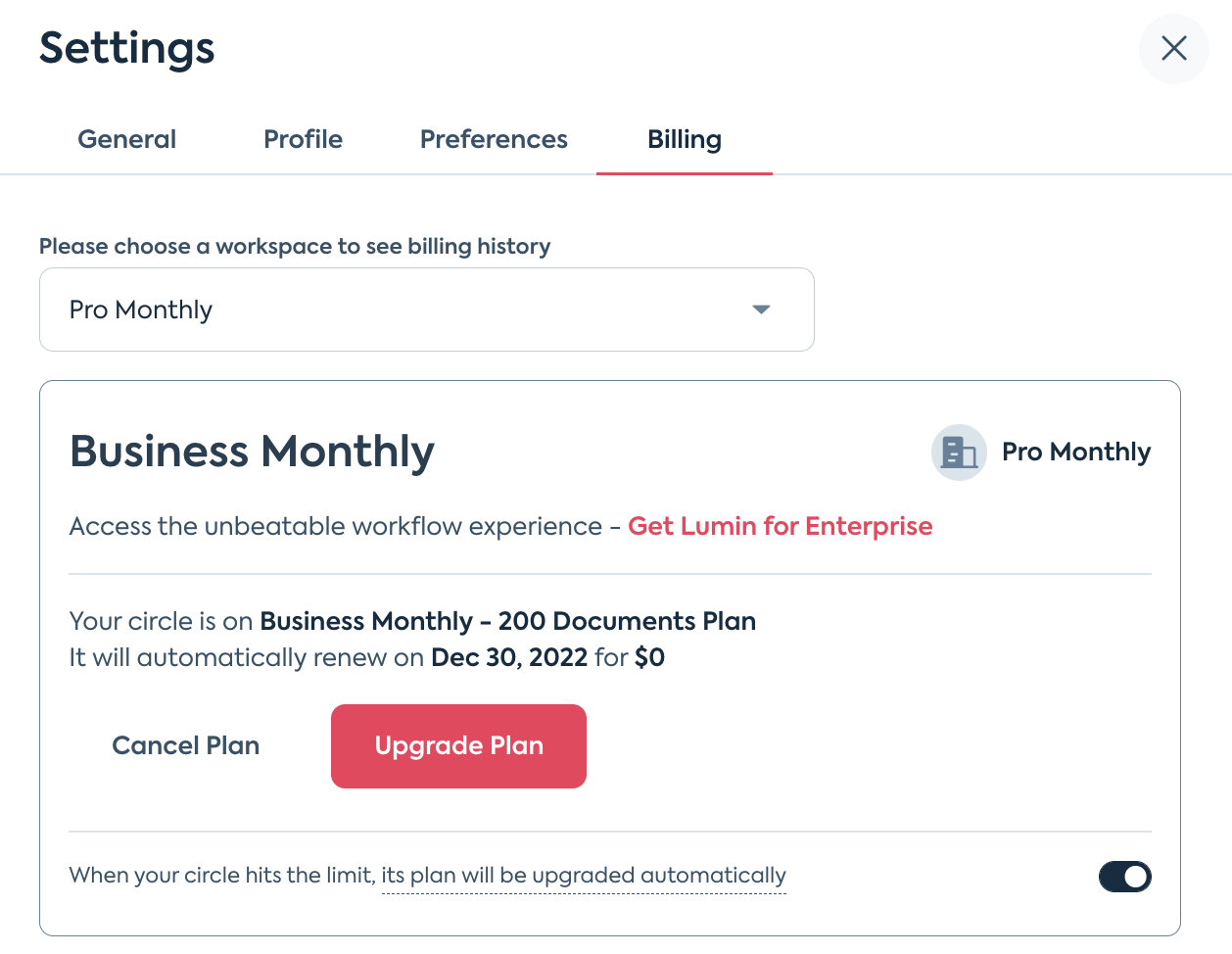The width and height of the screenshot is (1232, 954).
Task: Switch to the General tab
Action: 127,139
